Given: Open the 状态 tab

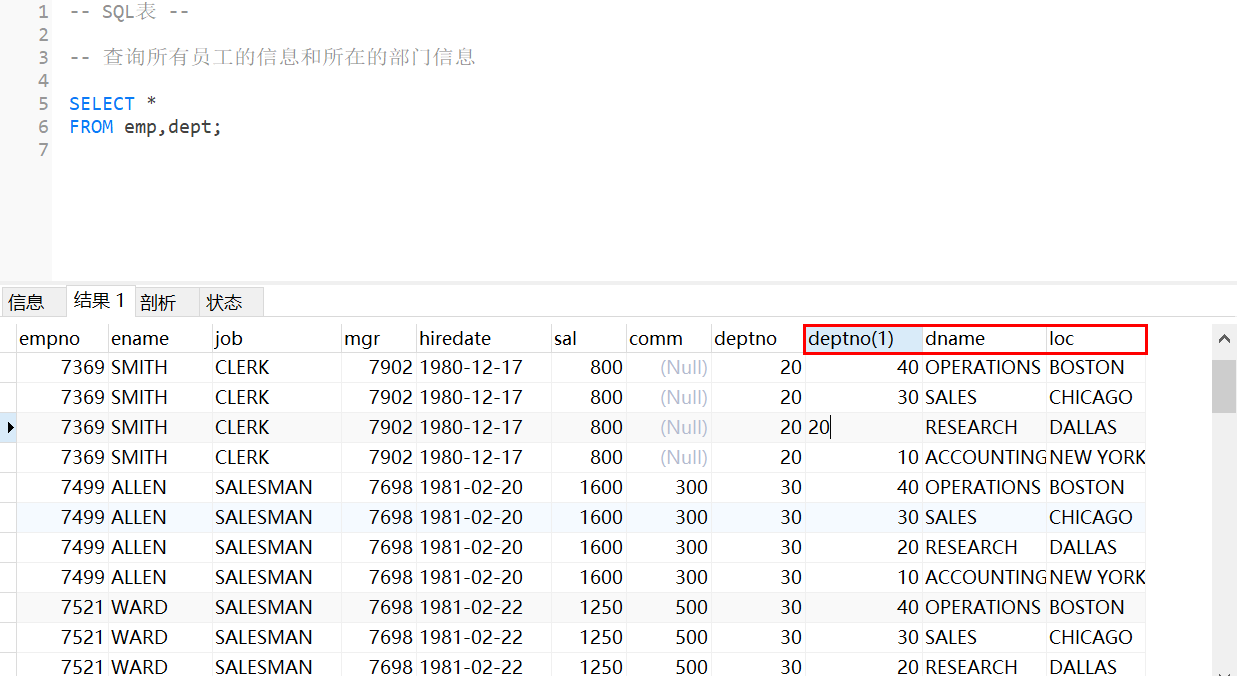Looking at the screenshot, I should pyautogui.click(x=225, y=302).
